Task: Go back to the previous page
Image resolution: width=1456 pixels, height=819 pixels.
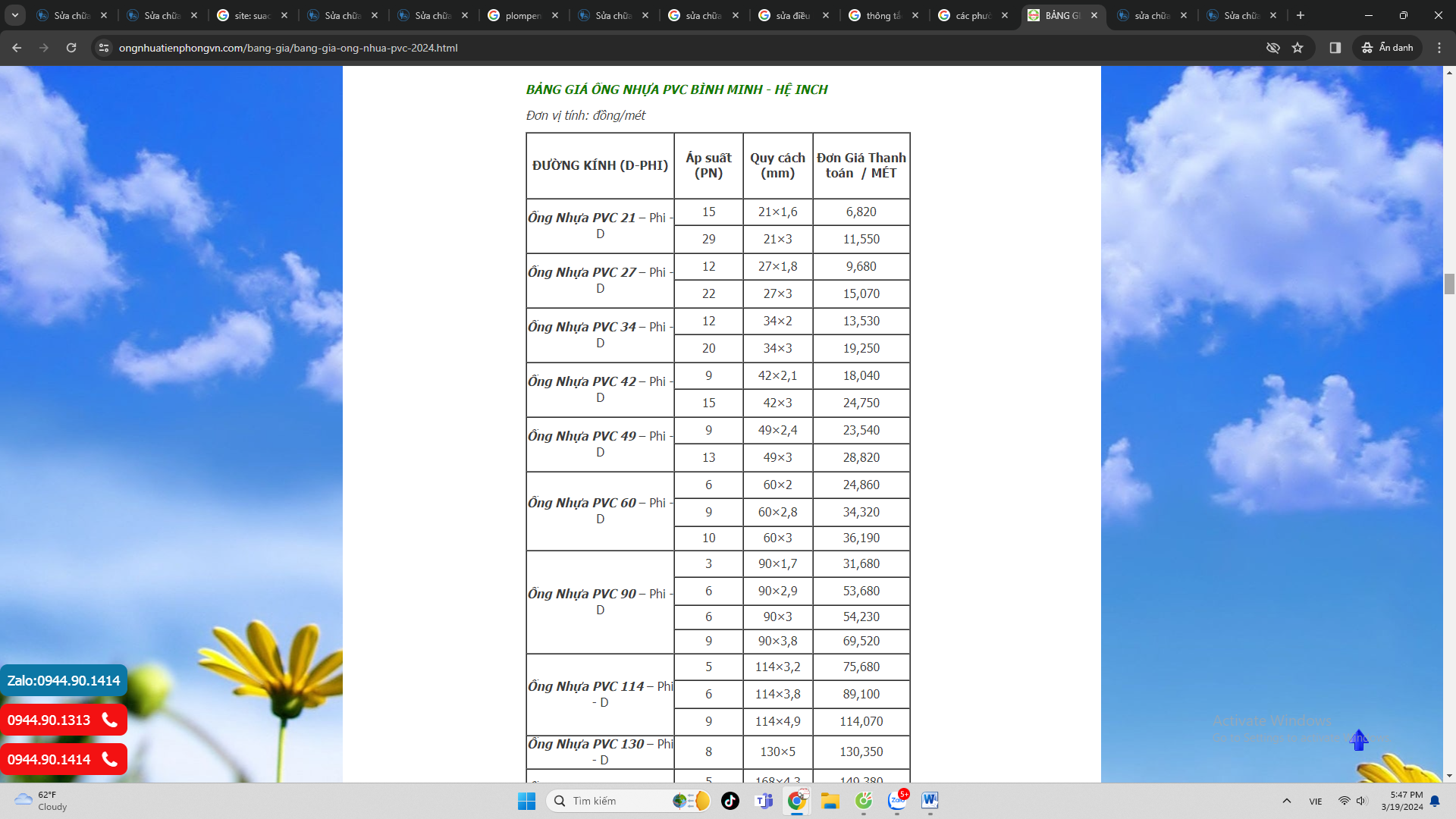Action: (17, 48)
